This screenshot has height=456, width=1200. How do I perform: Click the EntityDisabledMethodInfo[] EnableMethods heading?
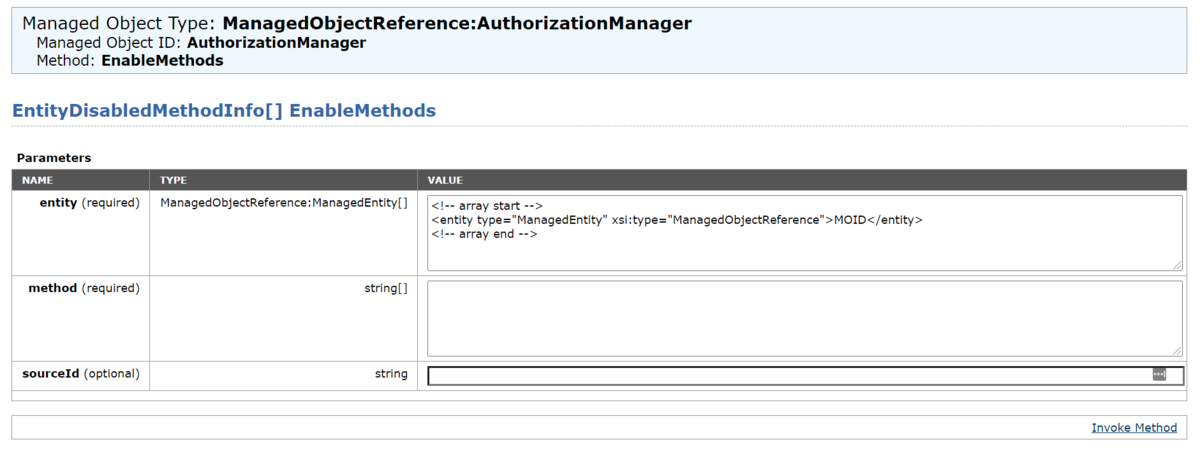(x=224, y=111)
